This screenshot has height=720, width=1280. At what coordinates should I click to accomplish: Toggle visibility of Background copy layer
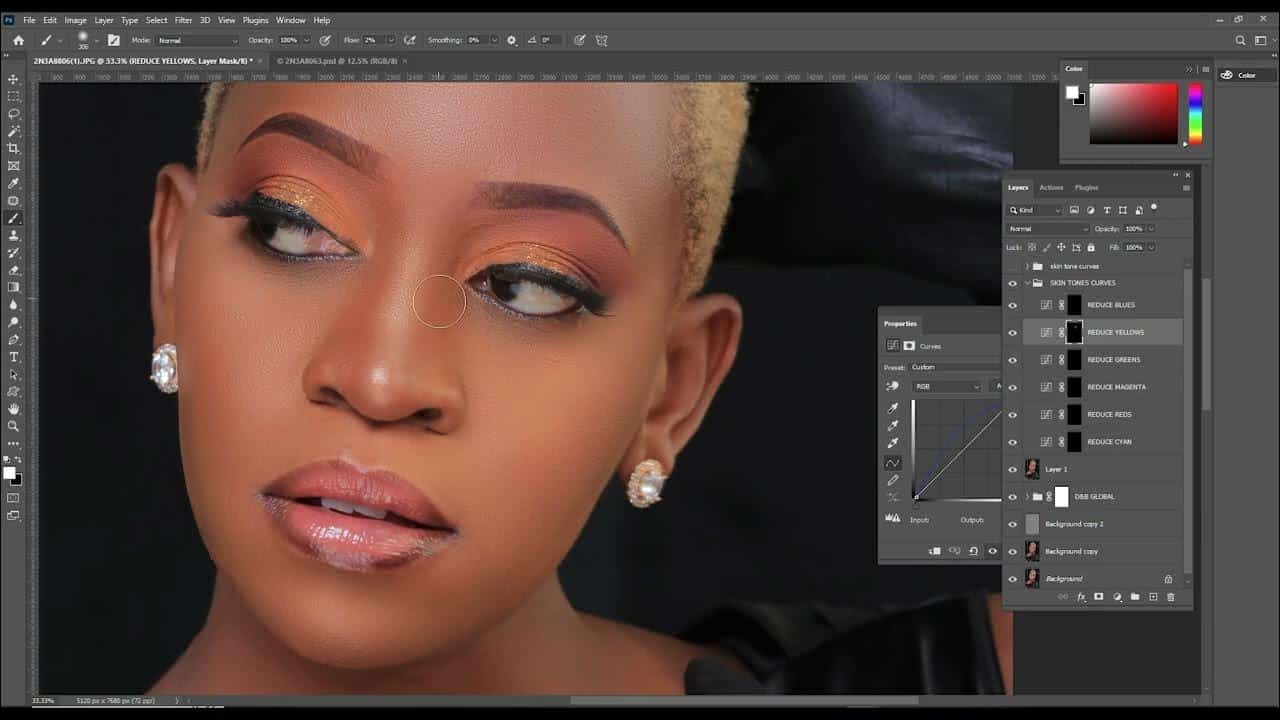pos(1012,551)
